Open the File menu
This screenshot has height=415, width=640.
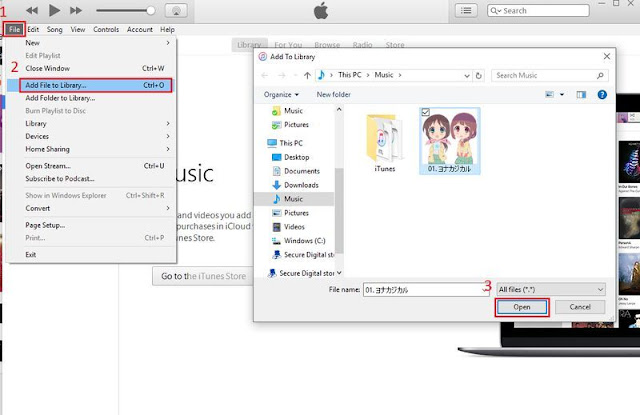tap(15, 29)
